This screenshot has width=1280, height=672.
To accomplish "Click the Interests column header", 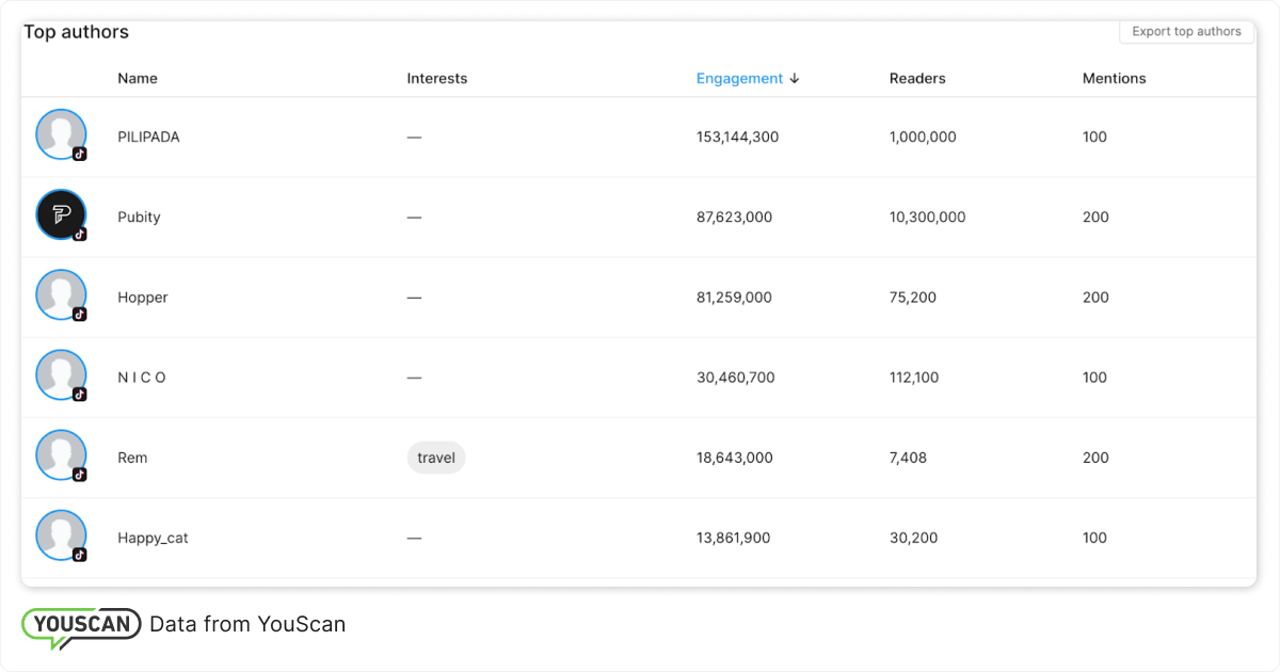I will [x=436, y=78].
